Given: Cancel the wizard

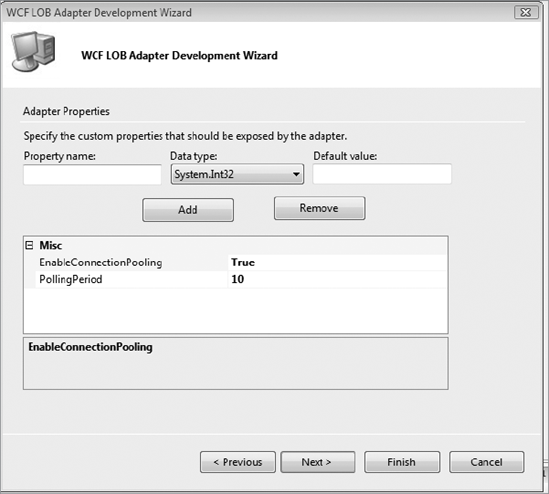Looking at the screenshot, I should pos(487,462).
